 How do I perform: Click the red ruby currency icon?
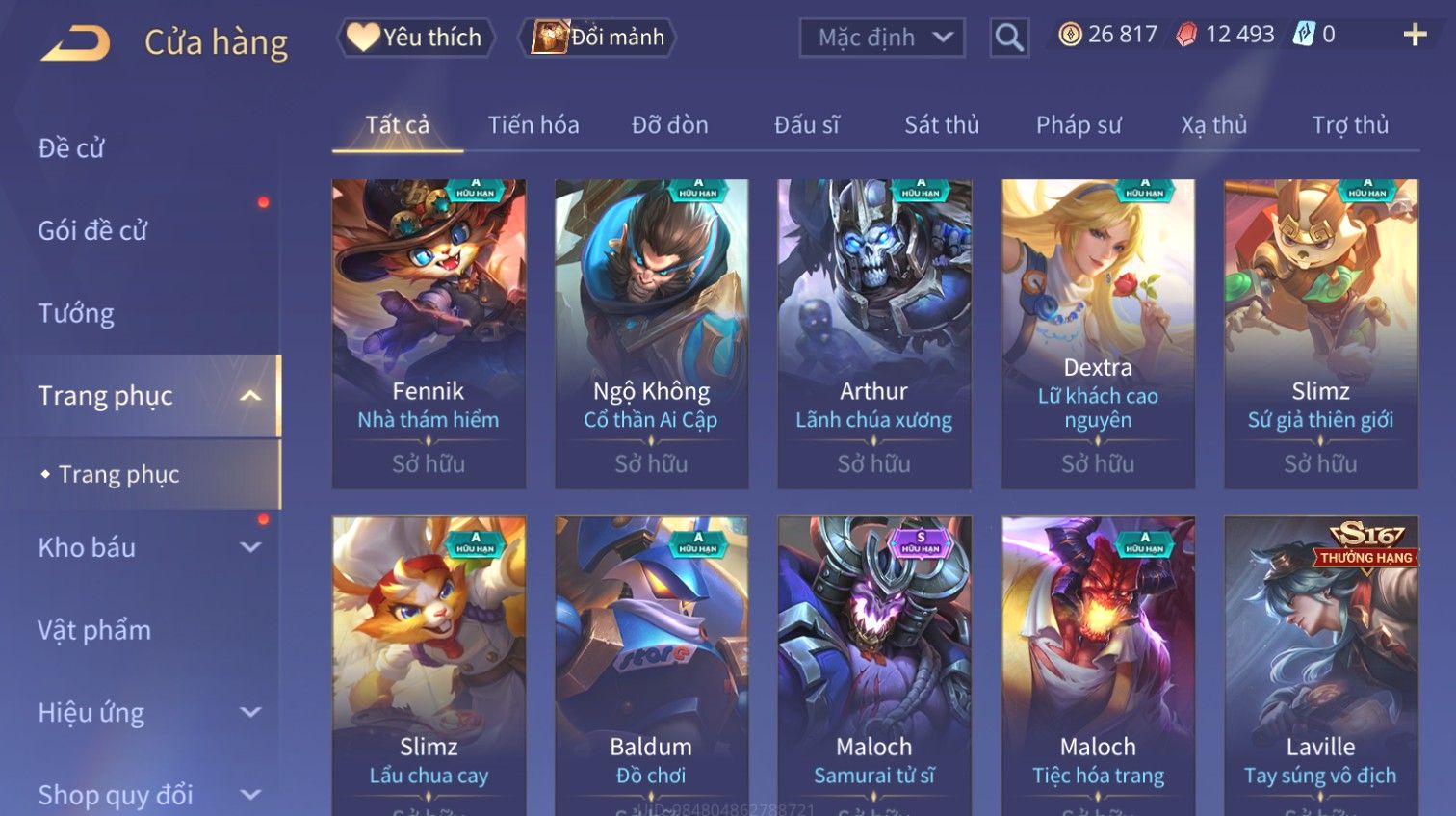(x=1186, y=35)
